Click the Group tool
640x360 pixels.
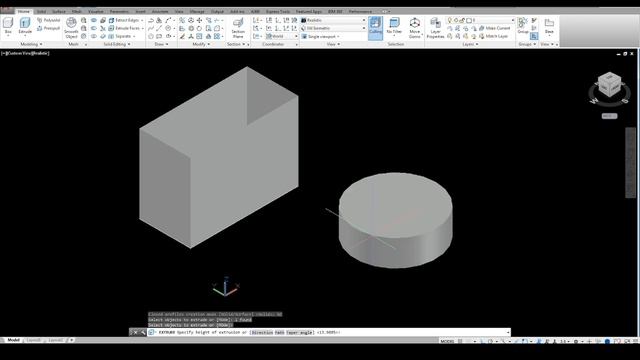523,25
